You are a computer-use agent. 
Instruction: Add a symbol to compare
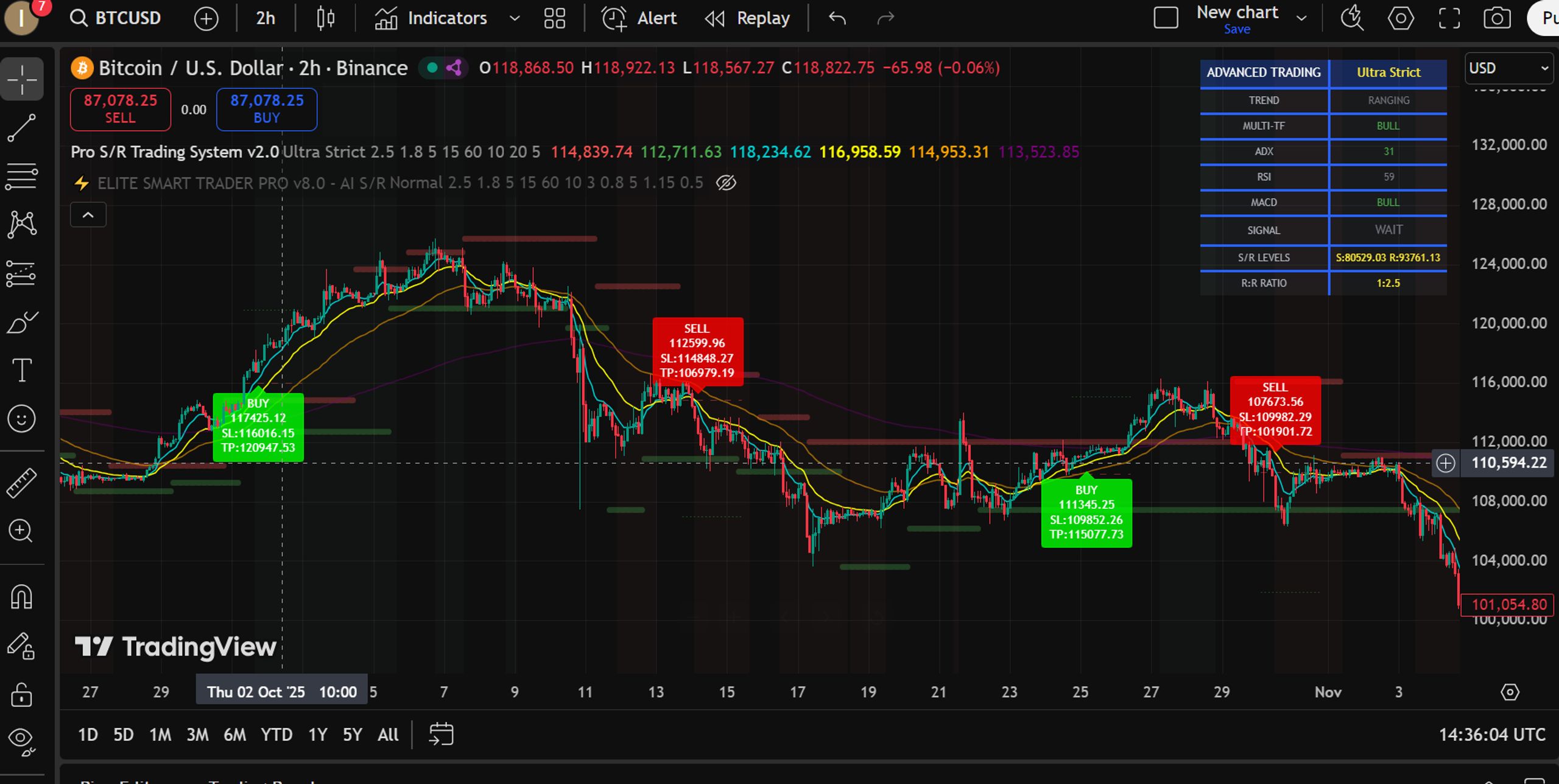(206, 18)
